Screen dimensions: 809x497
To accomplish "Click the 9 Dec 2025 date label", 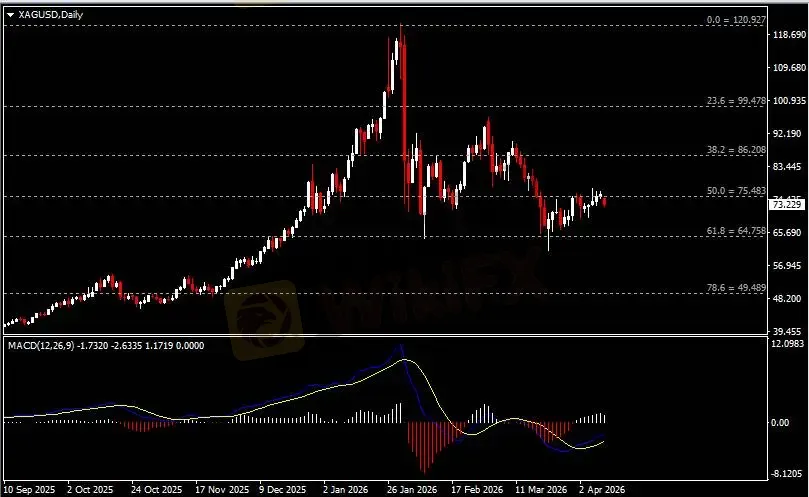I will coord(282,489).
